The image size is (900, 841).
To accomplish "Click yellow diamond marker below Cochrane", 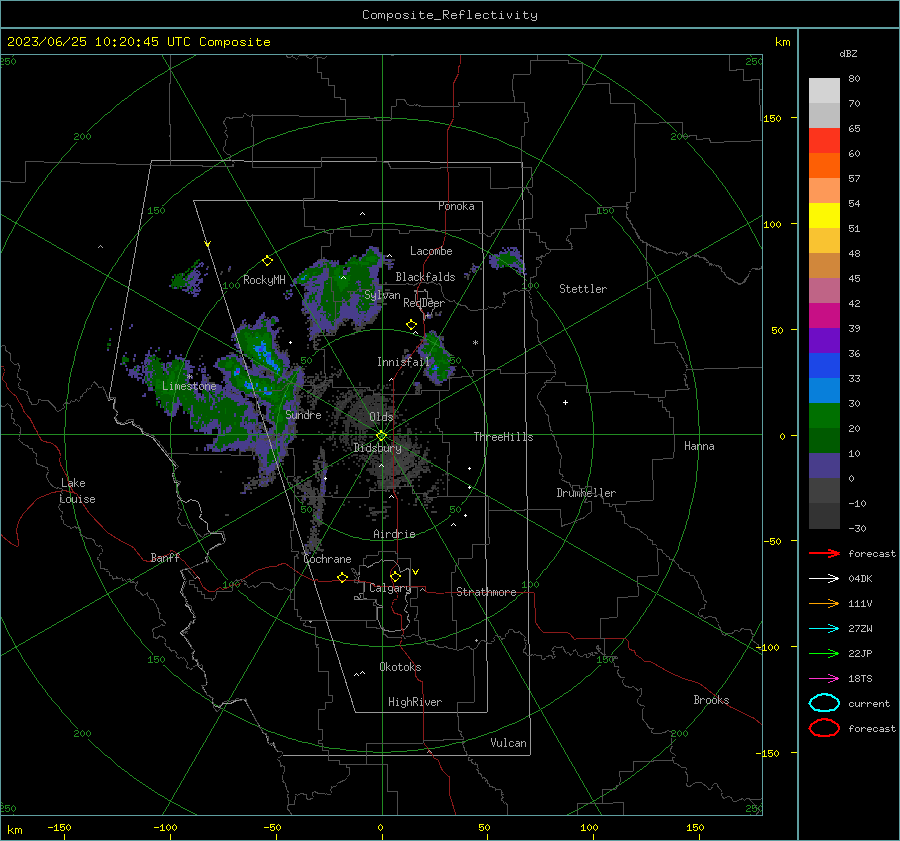I will click(342, 577).
